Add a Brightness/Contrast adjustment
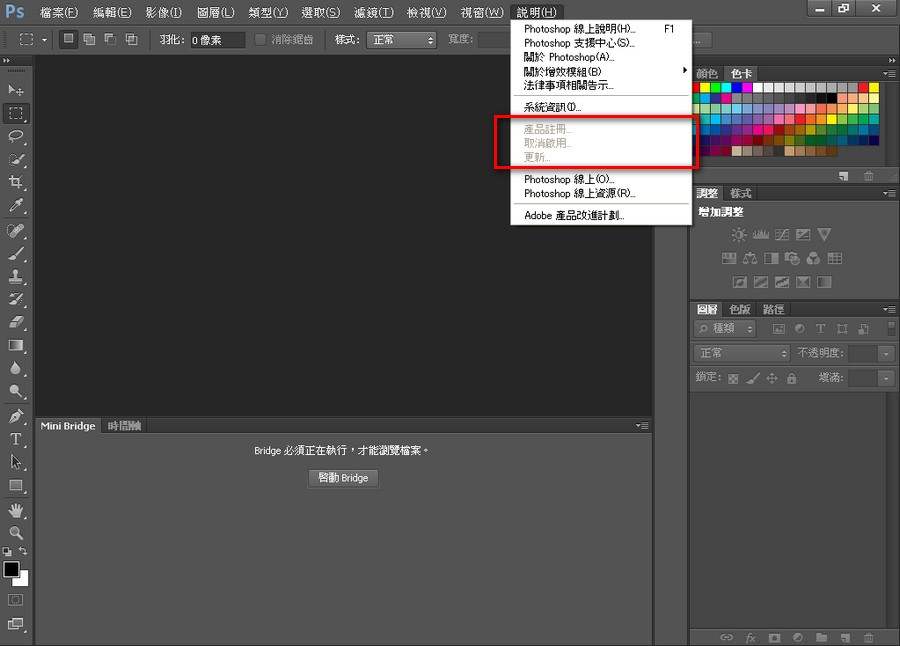Screen dimensions: 900x646 pos(739,234)
